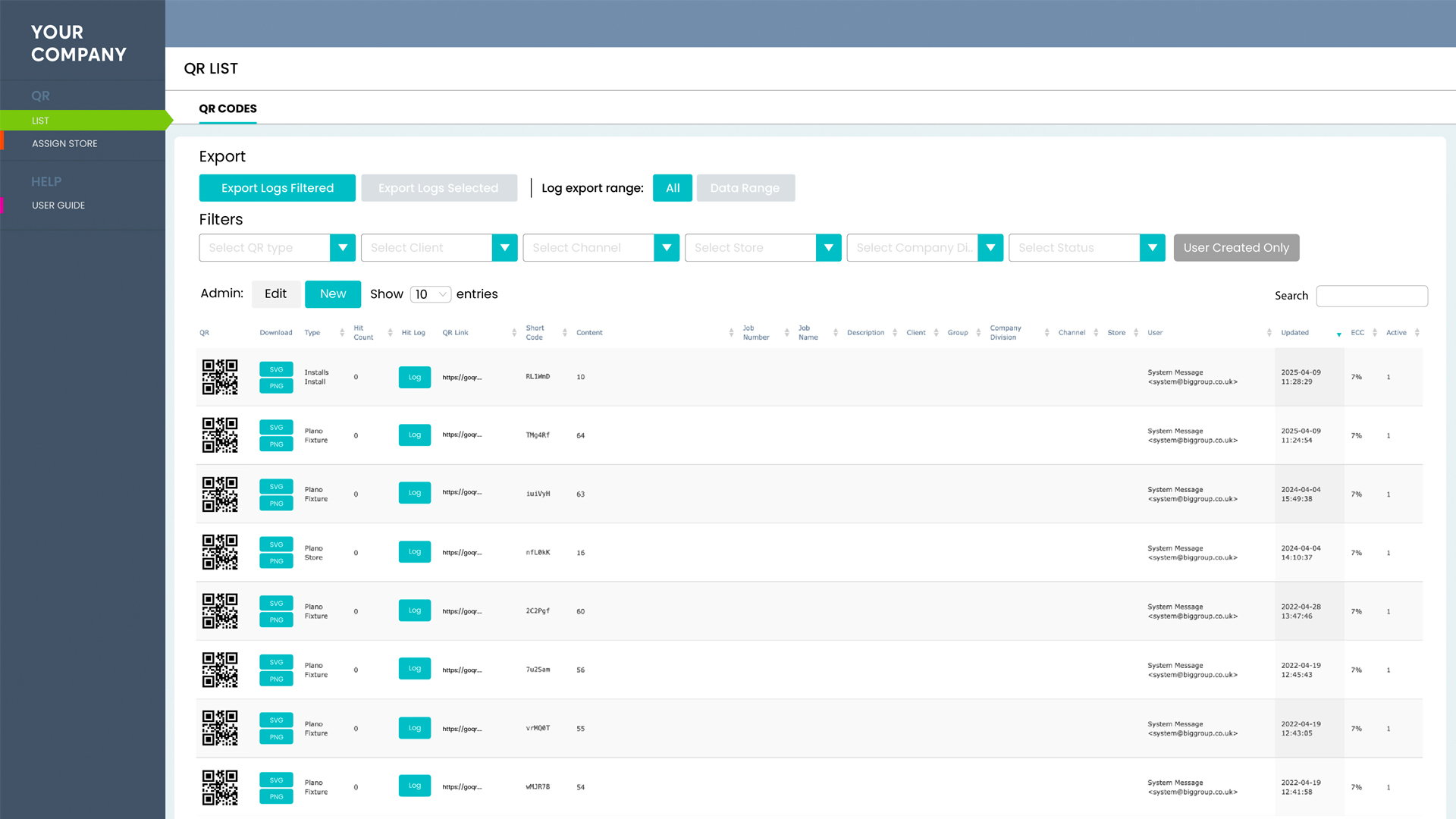The width and height of the screenshot is (1456, 819).
Task: Select updated date 2022-04-28 13:47:46
Action: pyautogui.click(x=1301, y=611)
